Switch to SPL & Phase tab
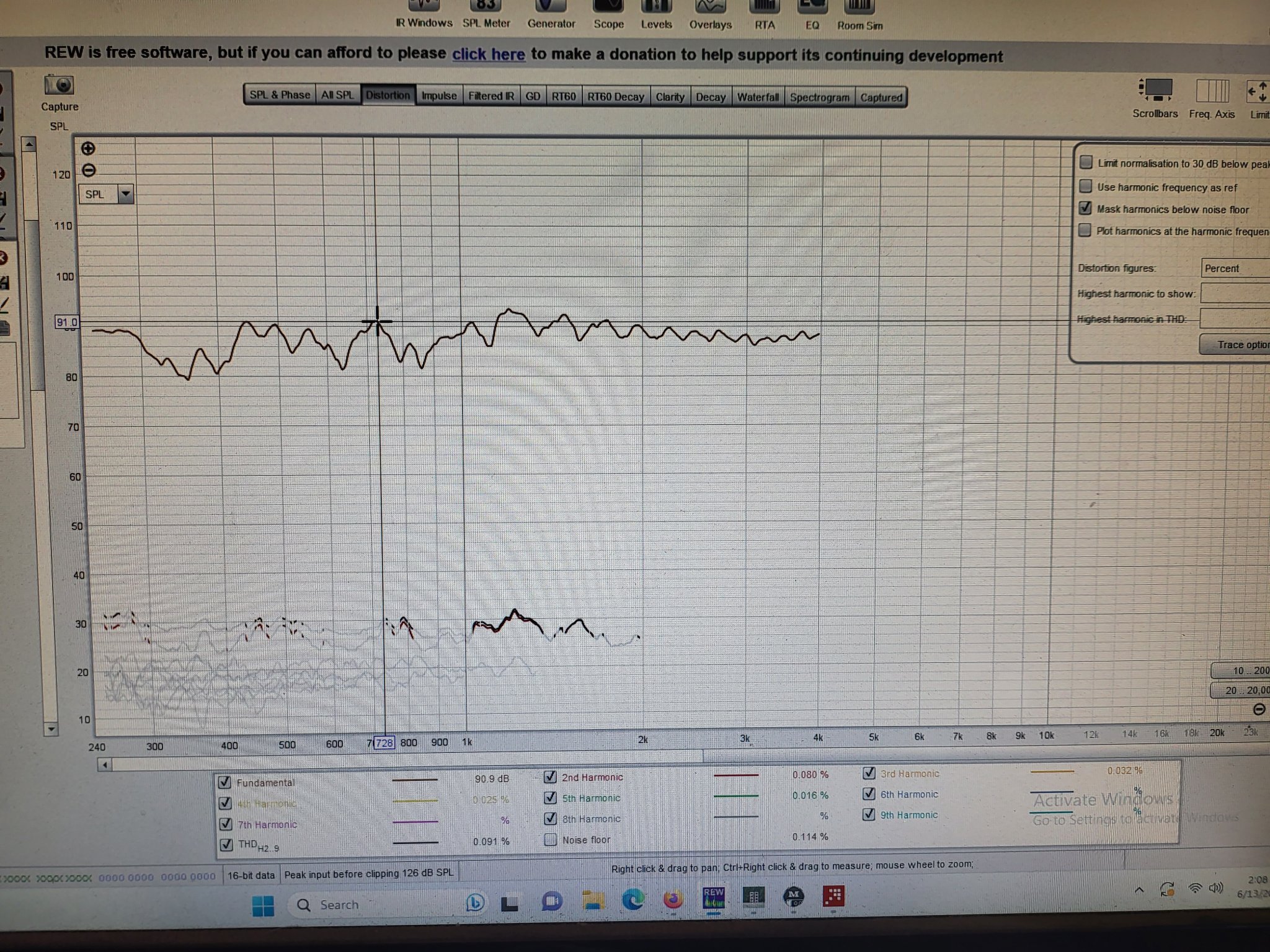1270x952 pixels. tap(280, 95)
